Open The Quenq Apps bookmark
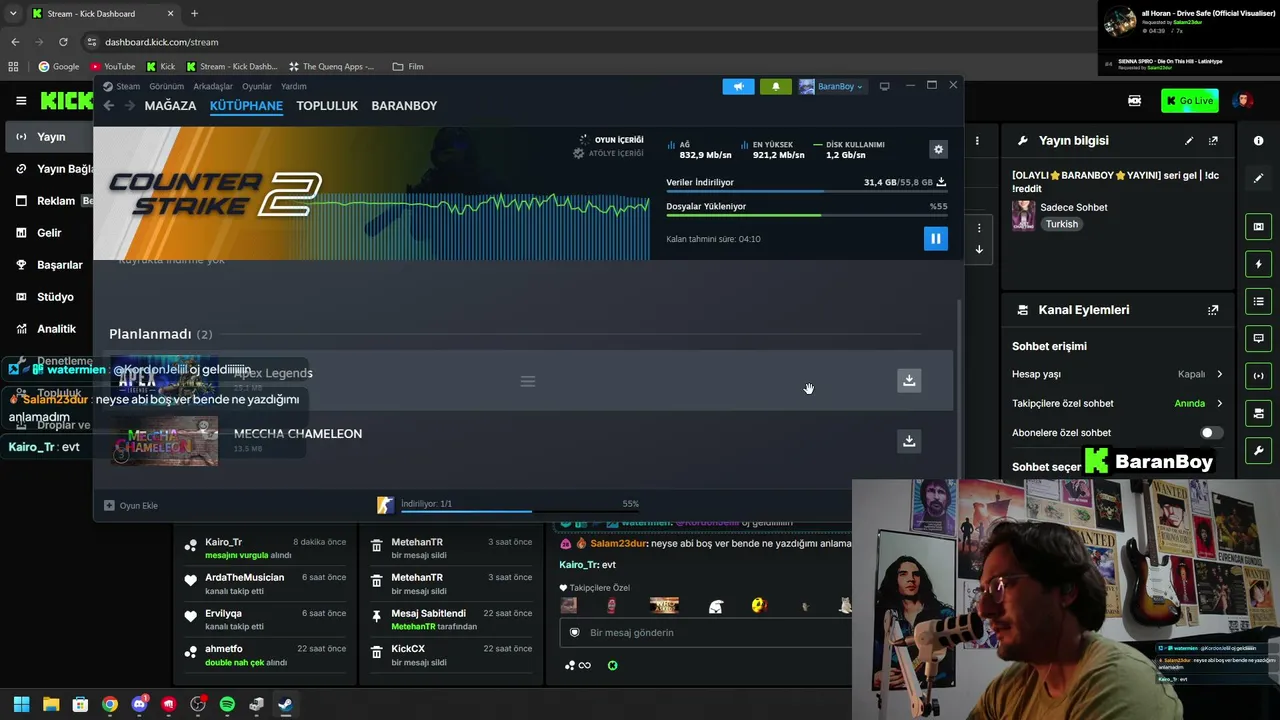The image size is (1280, 720). click(x=332, y=67)
